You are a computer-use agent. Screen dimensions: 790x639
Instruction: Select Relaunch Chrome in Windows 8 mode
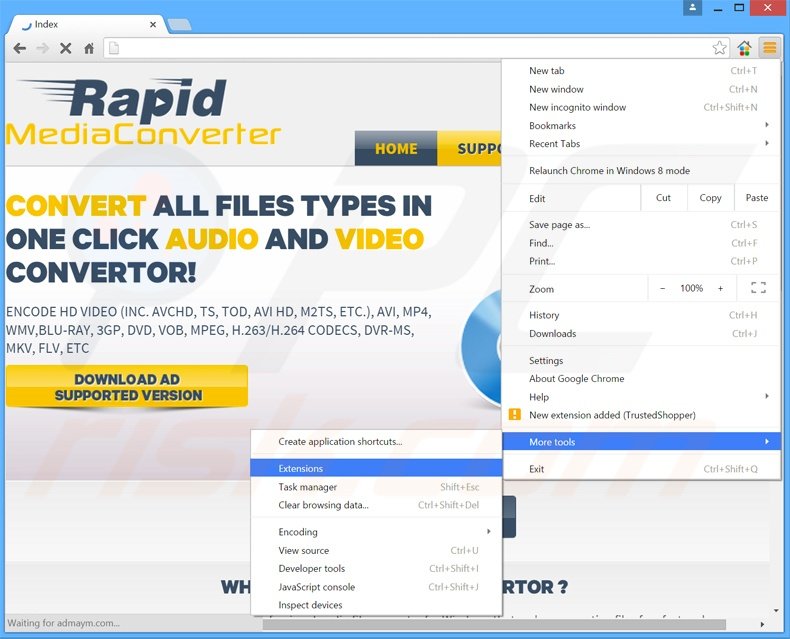pos(641,170)
